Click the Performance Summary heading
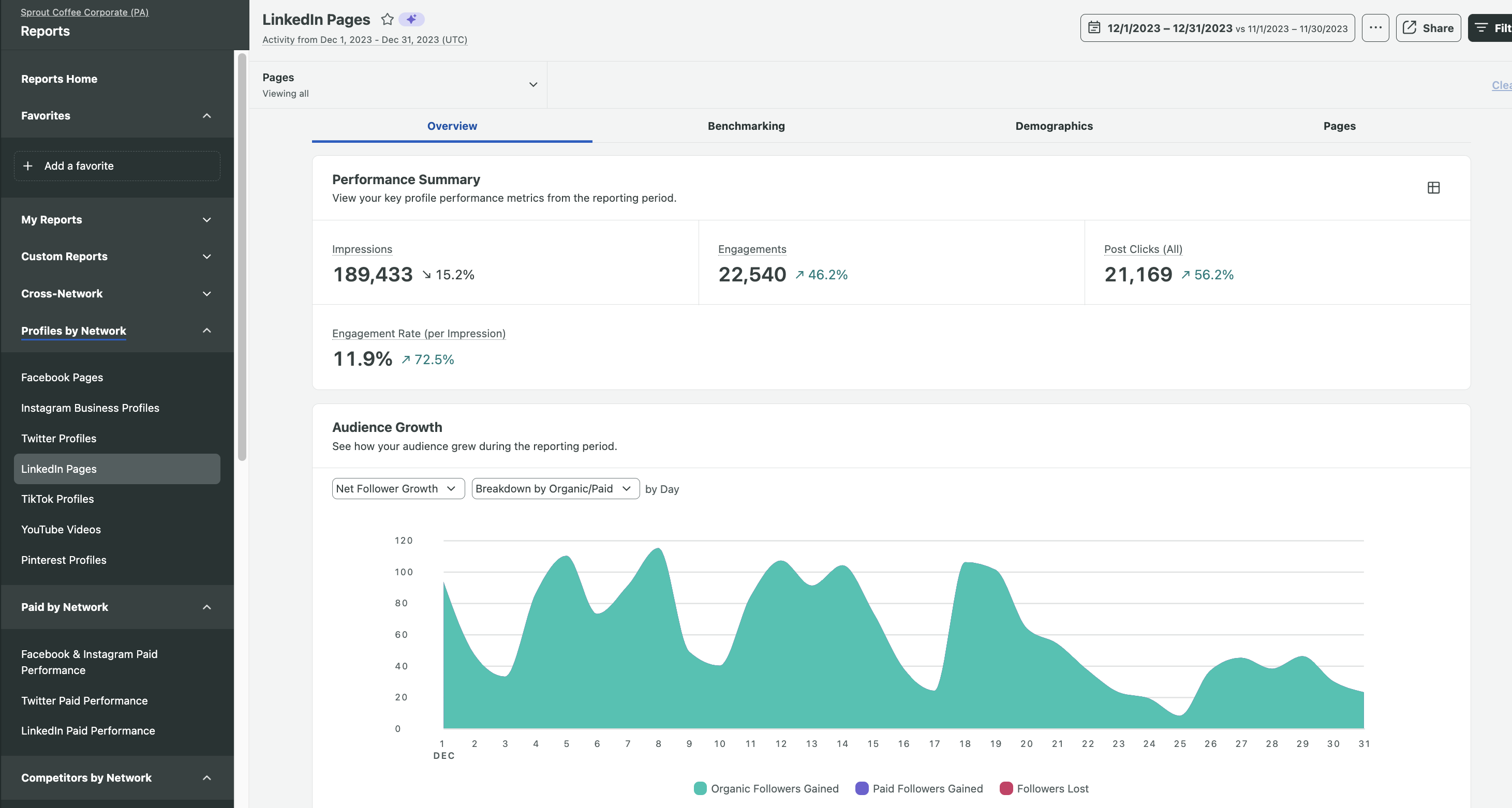 tap(406, 179)
